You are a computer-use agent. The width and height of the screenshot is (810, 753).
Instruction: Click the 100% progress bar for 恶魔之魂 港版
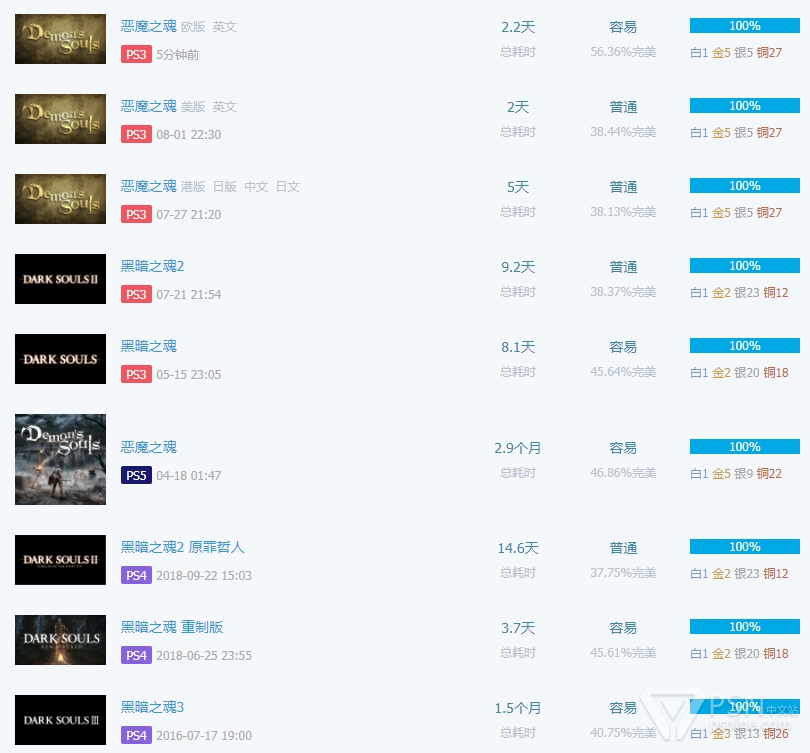tap(745, 186)
